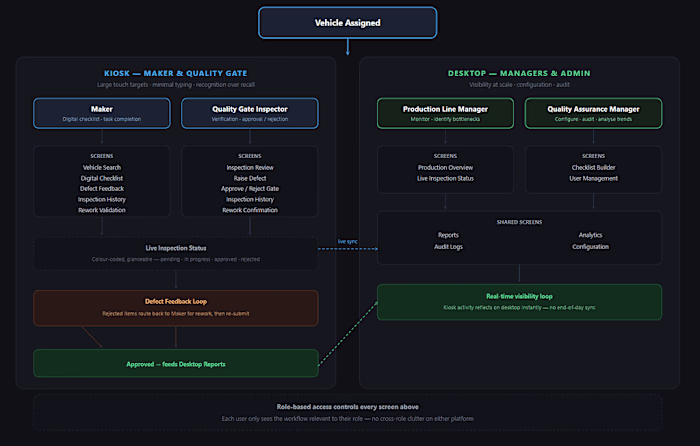This screenshot has width=700, height=446.
Task: Click Inspection Review entry
Action: (250, 167)
